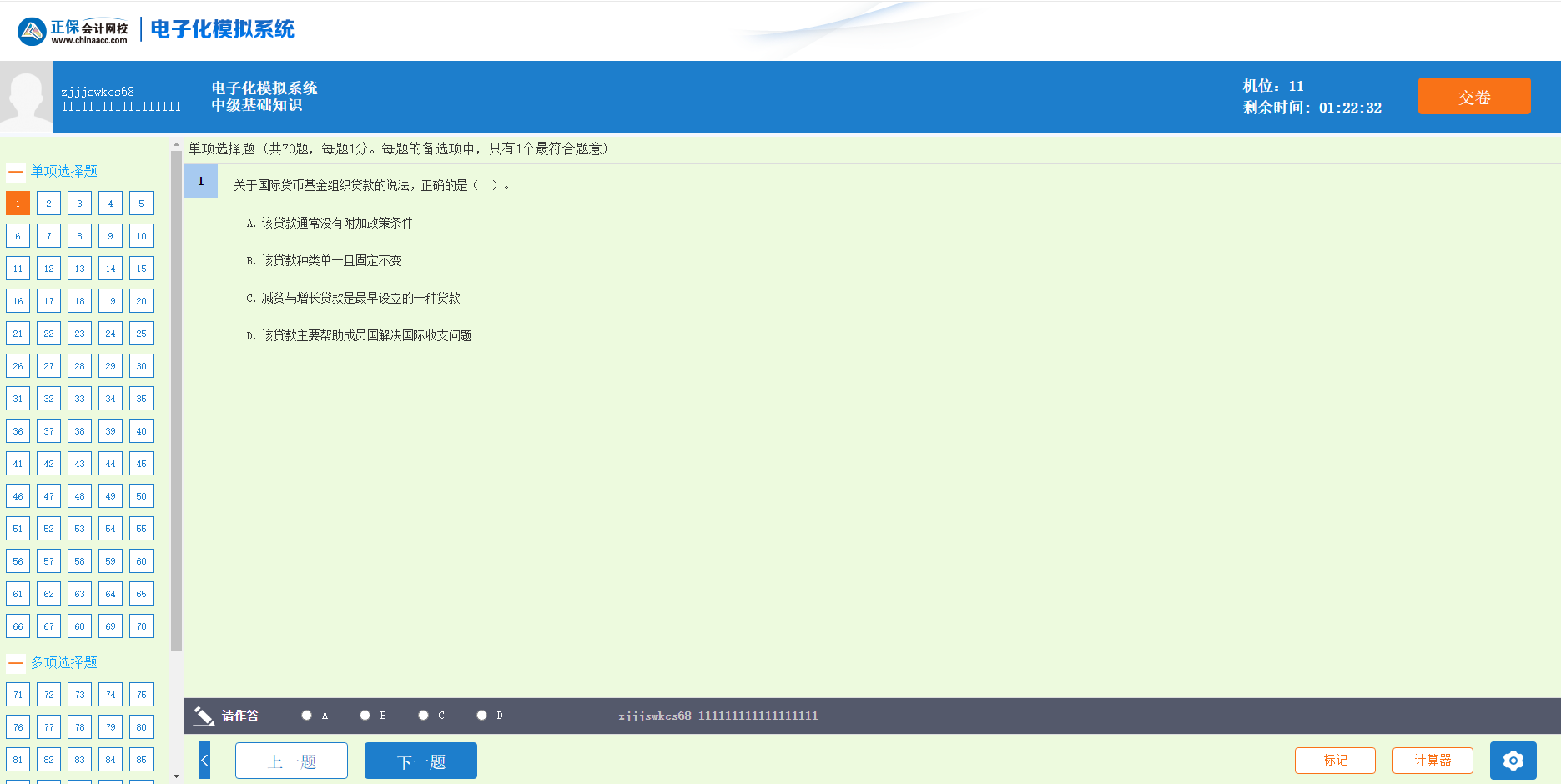Screen dimensions: 1561x784
Task: Click the '中级基础知识' exam title
Action: [257, 105]
